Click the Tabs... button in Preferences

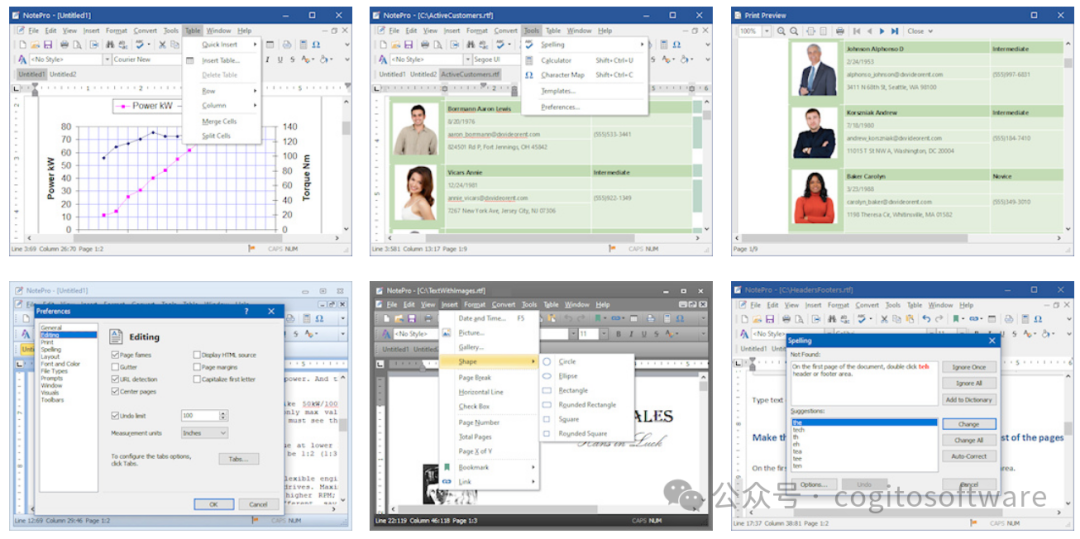[x=237, y=459]
